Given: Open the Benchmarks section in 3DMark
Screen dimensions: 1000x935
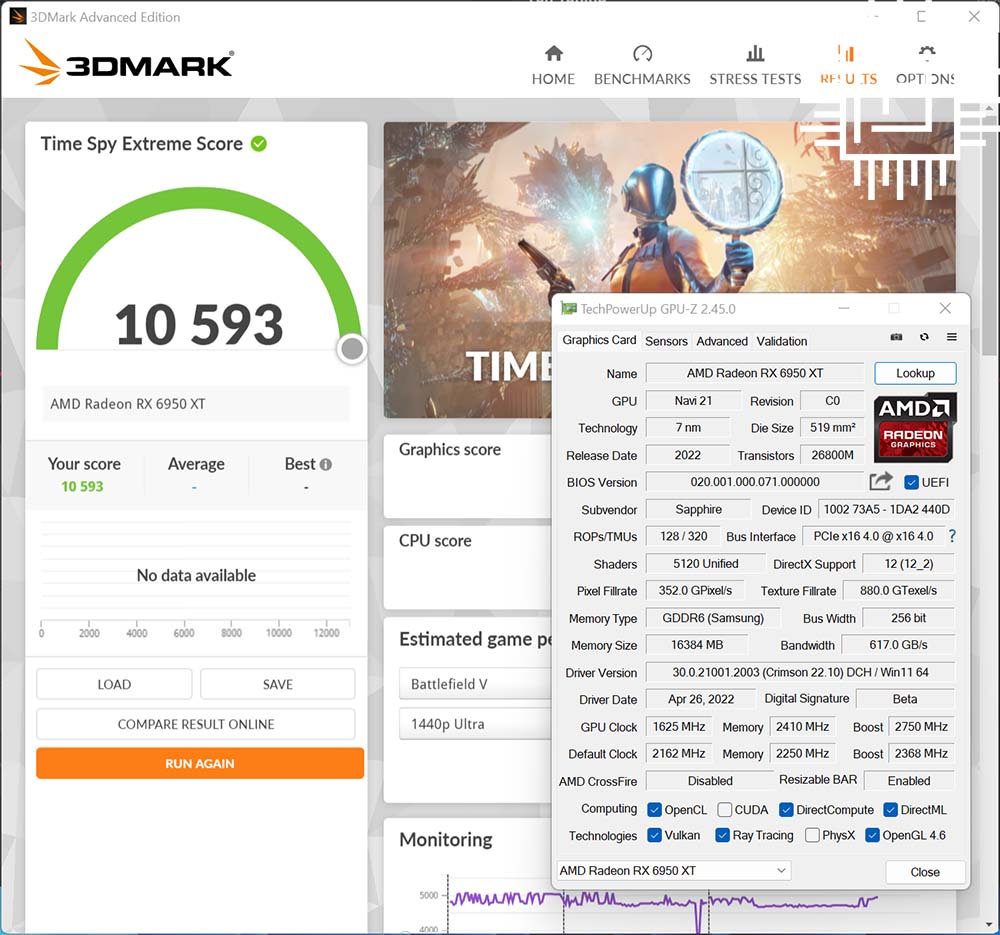Looking at the screenshot, I should click(642, 65).
